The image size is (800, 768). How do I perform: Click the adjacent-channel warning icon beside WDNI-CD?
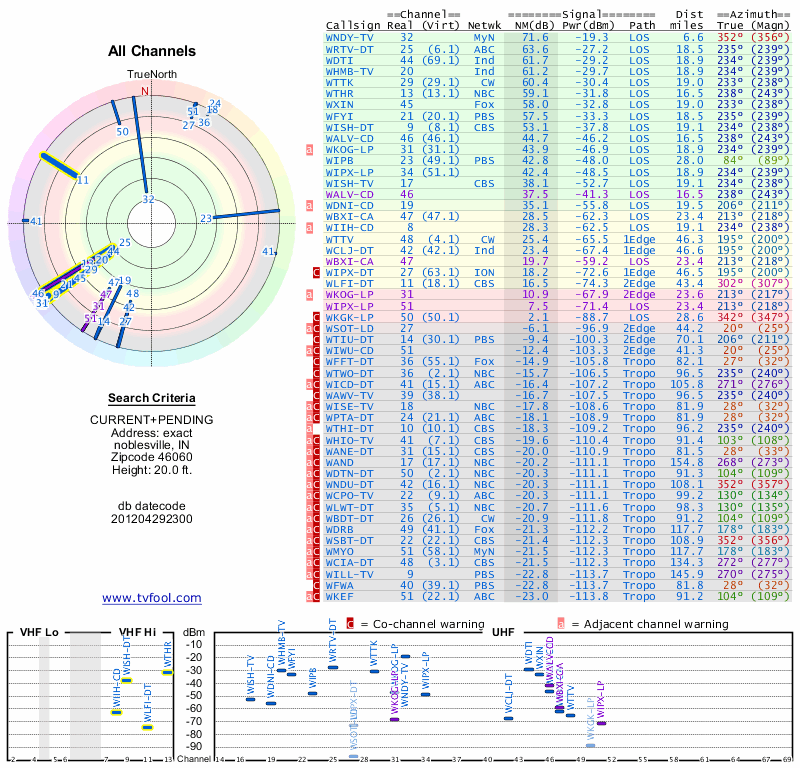[x=309, y=206]
